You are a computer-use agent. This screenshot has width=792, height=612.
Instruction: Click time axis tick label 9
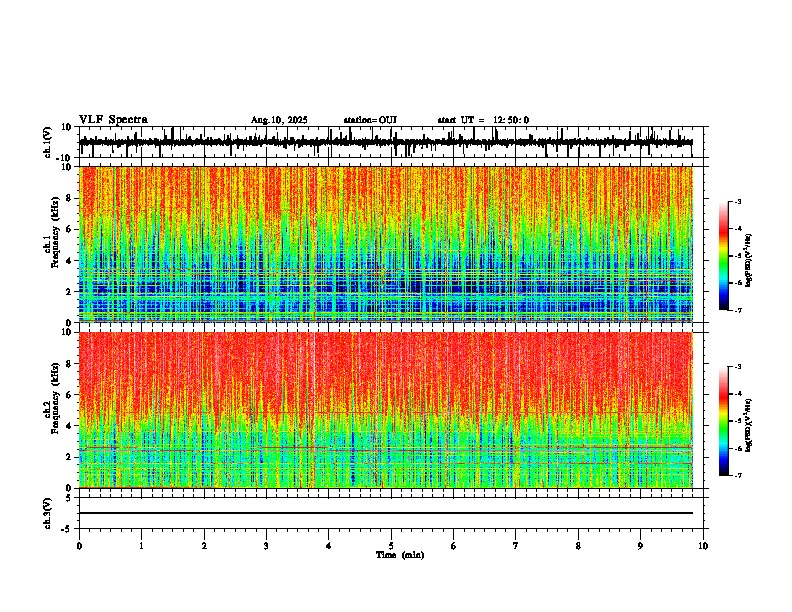click(x=640, y=546)
